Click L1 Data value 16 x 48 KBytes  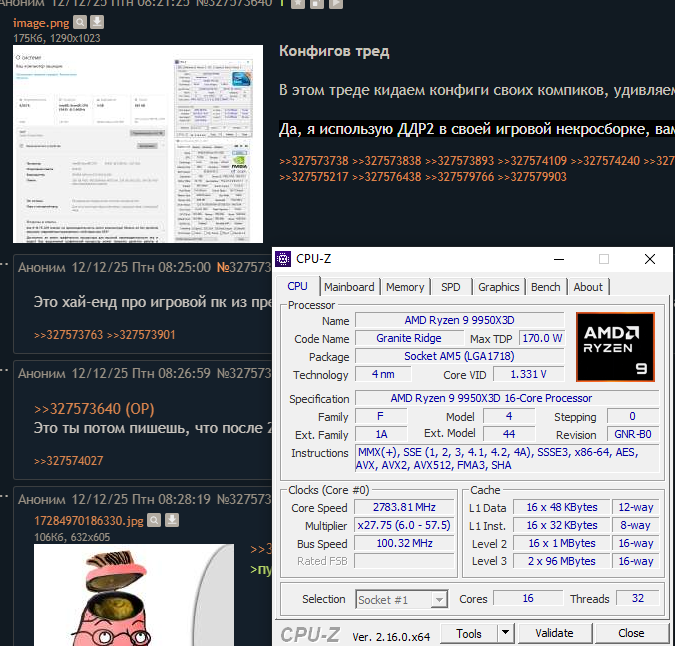(x=562, y=507)
